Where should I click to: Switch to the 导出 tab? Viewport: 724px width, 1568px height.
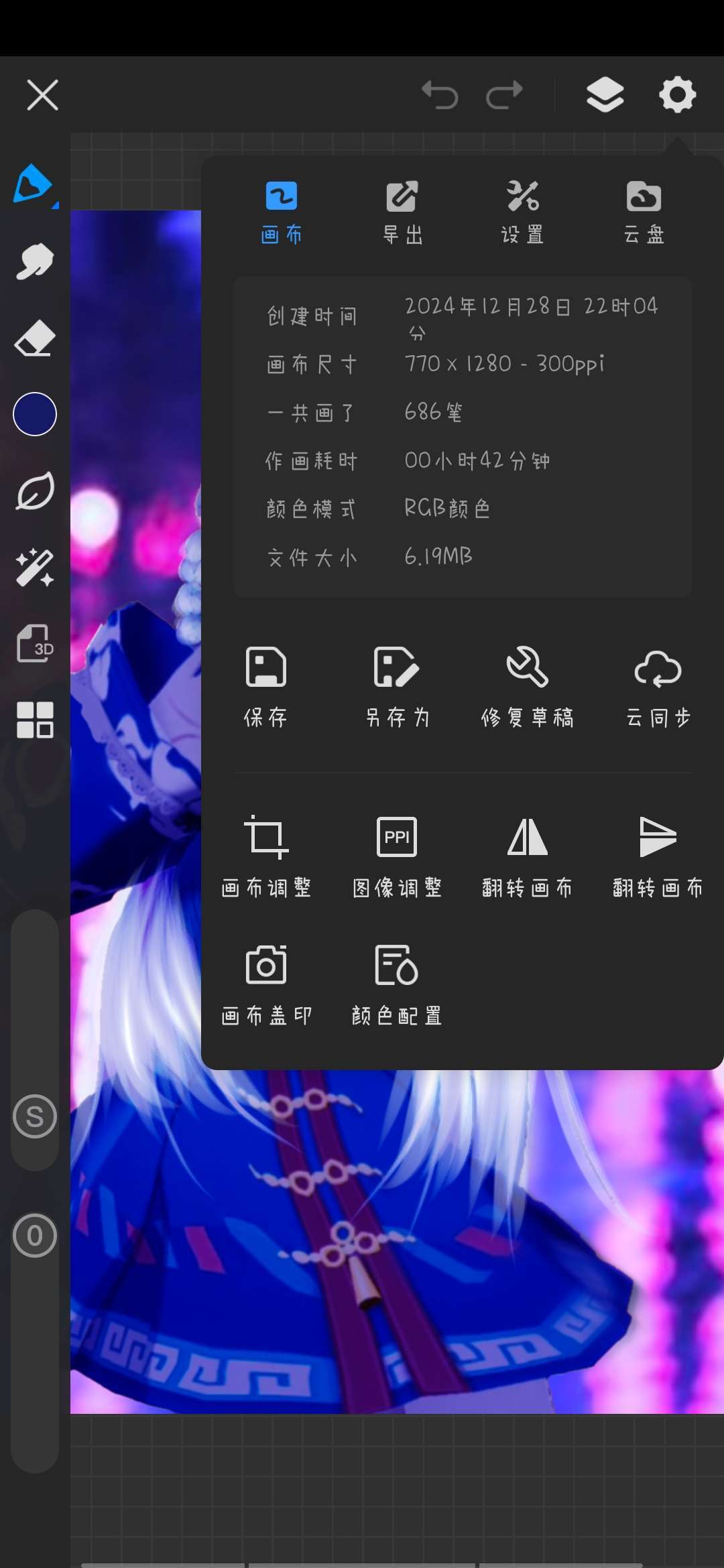click(x=402, y=212)
